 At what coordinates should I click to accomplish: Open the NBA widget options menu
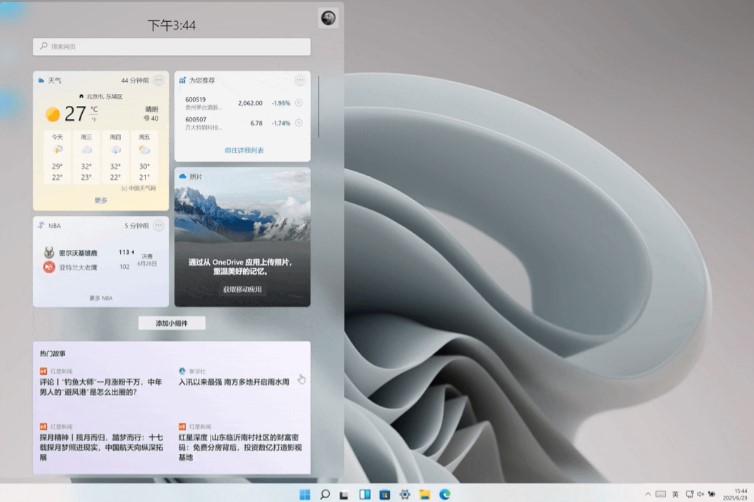(x=159, y=226)
